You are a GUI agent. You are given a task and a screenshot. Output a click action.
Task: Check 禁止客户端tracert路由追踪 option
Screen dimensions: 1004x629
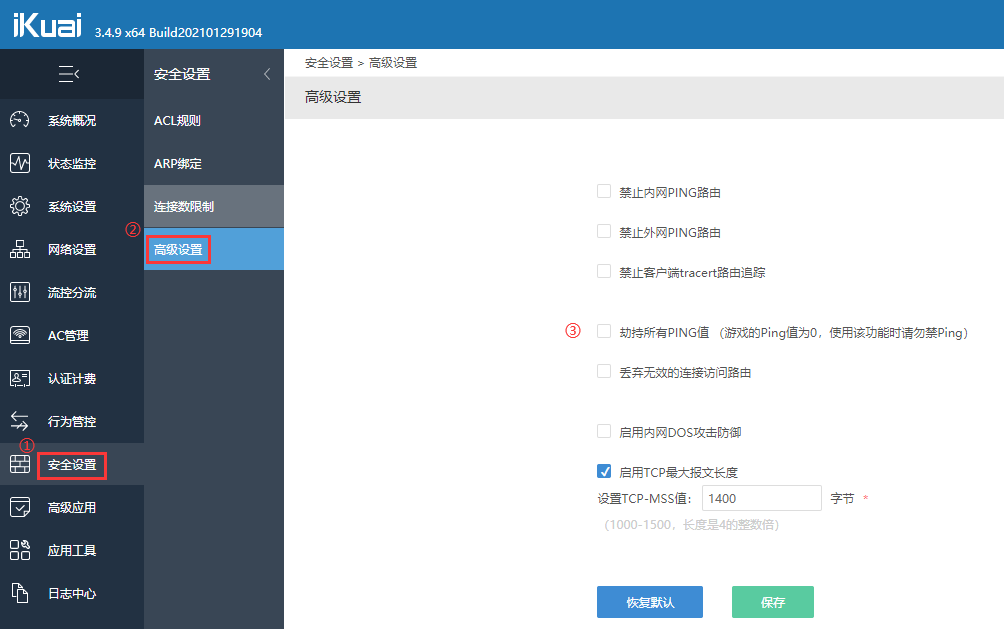pyautogui.click(x=604, y=271)
